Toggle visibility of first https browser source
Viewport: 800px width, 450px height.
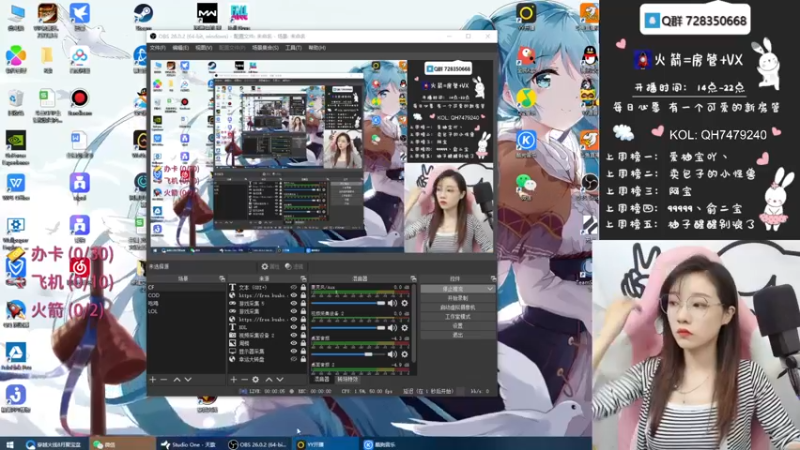[294, 295]
